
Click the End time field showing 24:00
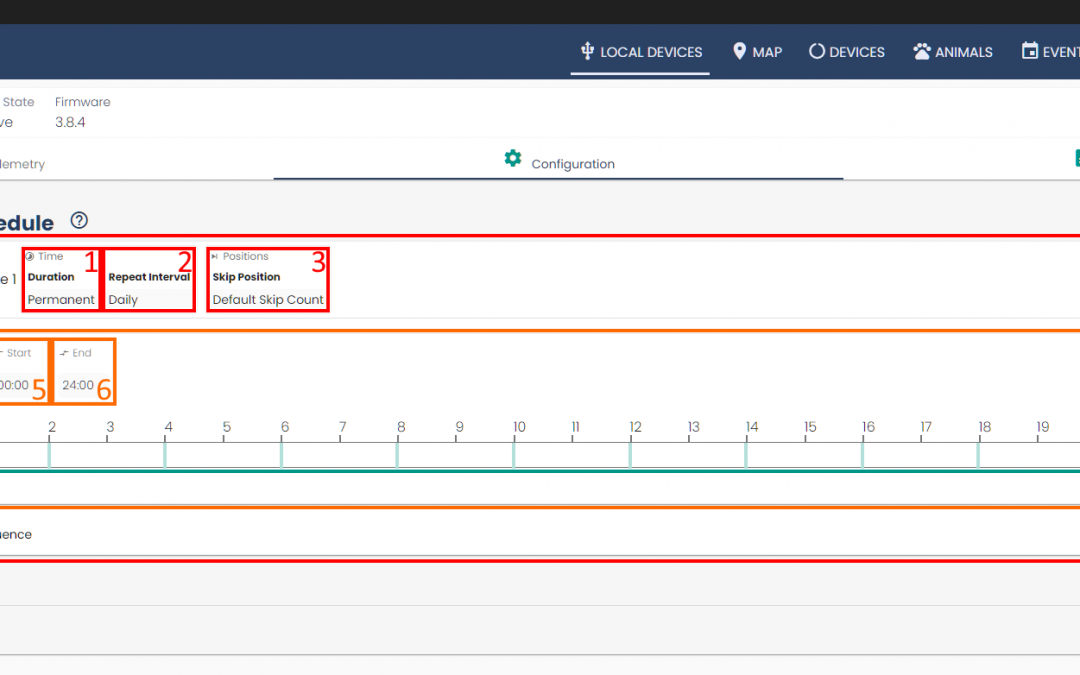coord(77,385)
